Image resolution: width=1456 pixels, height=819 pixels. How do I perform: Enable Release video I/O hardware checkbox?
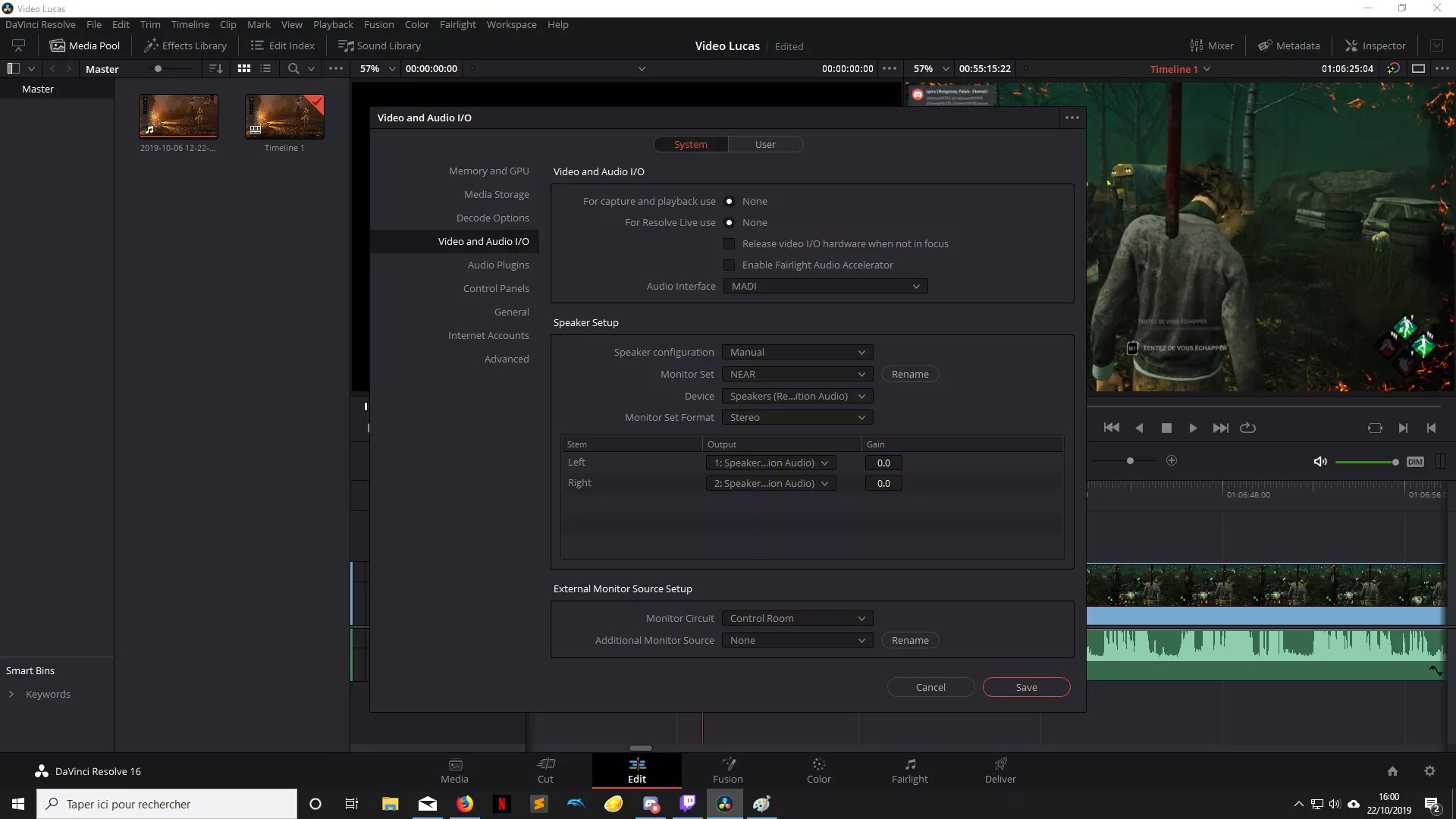click(729, 243)
